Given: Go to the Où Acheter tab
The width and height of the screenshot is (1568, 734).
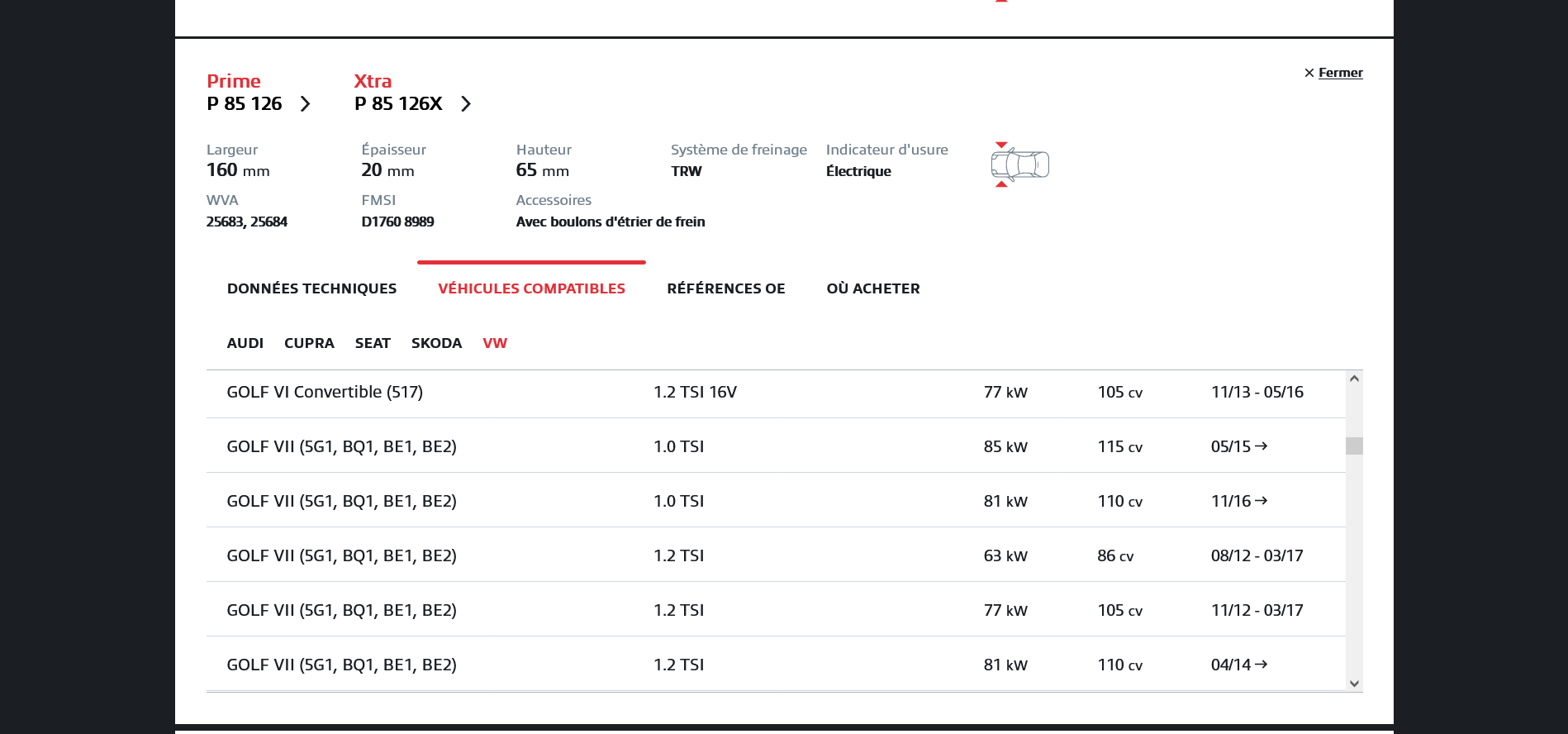Looking at the screenshot, I should coord(873,288).
